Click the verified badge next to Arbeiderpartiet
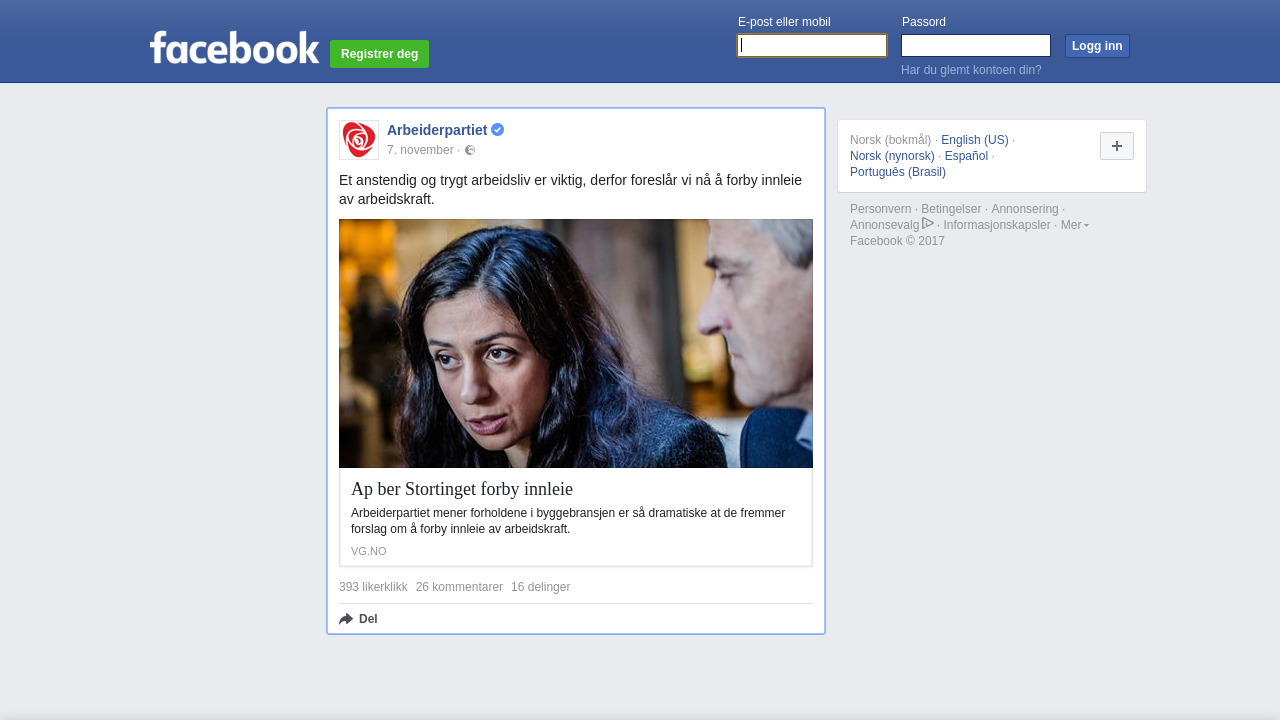1280x720 pixels. (x=498, y=130)
